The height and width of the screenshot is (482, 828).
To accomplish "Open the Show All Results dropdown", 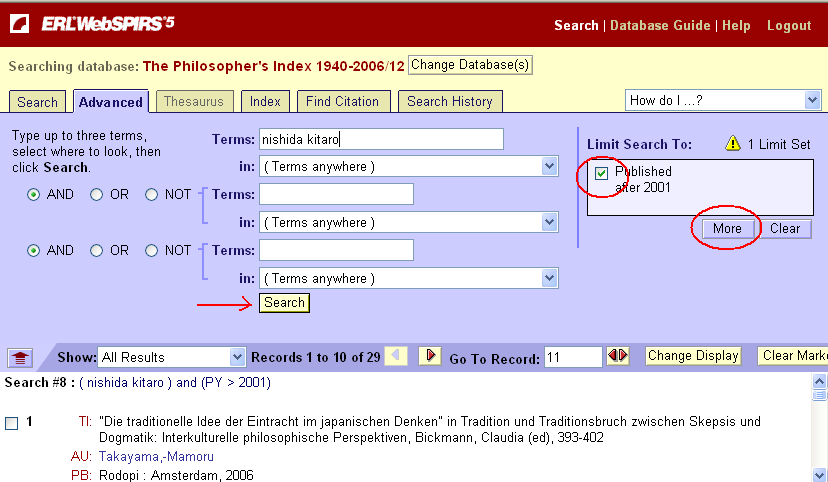I will click(172, 357).
